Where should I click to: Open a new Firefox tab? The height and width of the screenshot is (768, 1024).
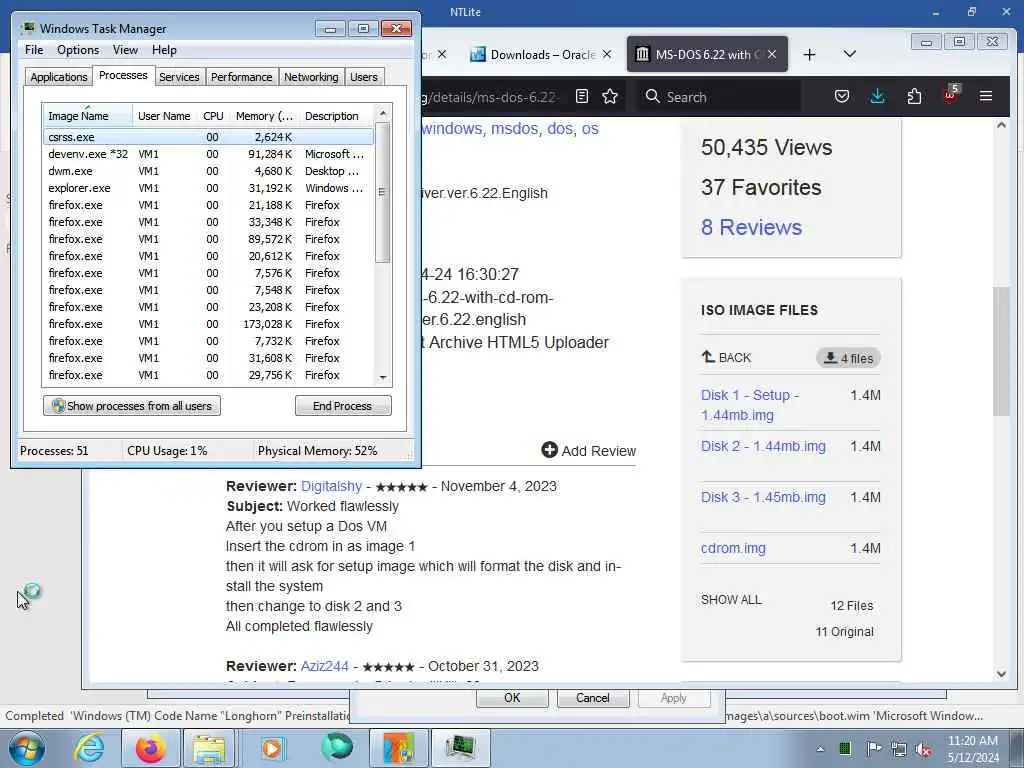[x=809, y=55]
